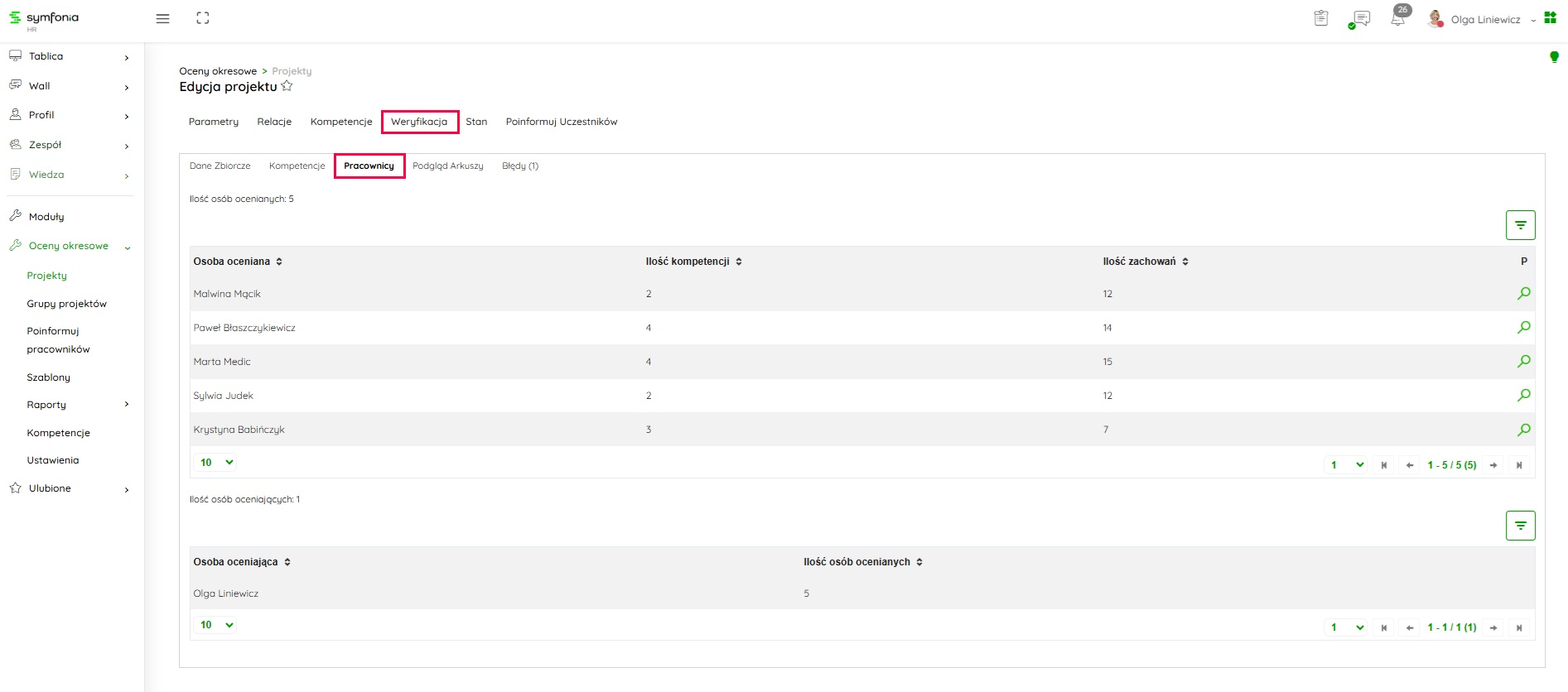1568x692 pixels.
Task: Open the Błędy (1) sub-tab
Action: (520, 166)
